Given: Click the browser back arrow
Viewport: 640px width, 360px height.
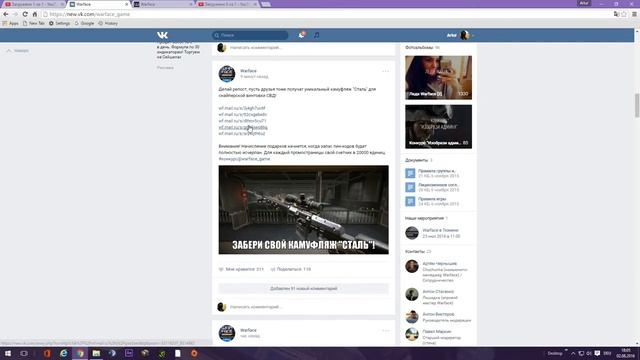Looking at the screenshot, I should click(6, 14).
